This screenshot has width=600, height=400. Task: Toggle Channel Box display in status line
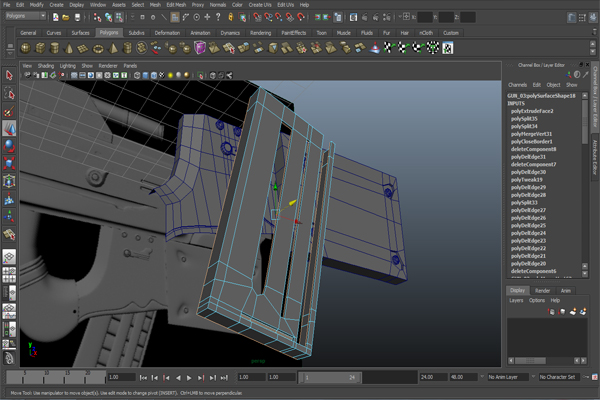coord(594,17)
